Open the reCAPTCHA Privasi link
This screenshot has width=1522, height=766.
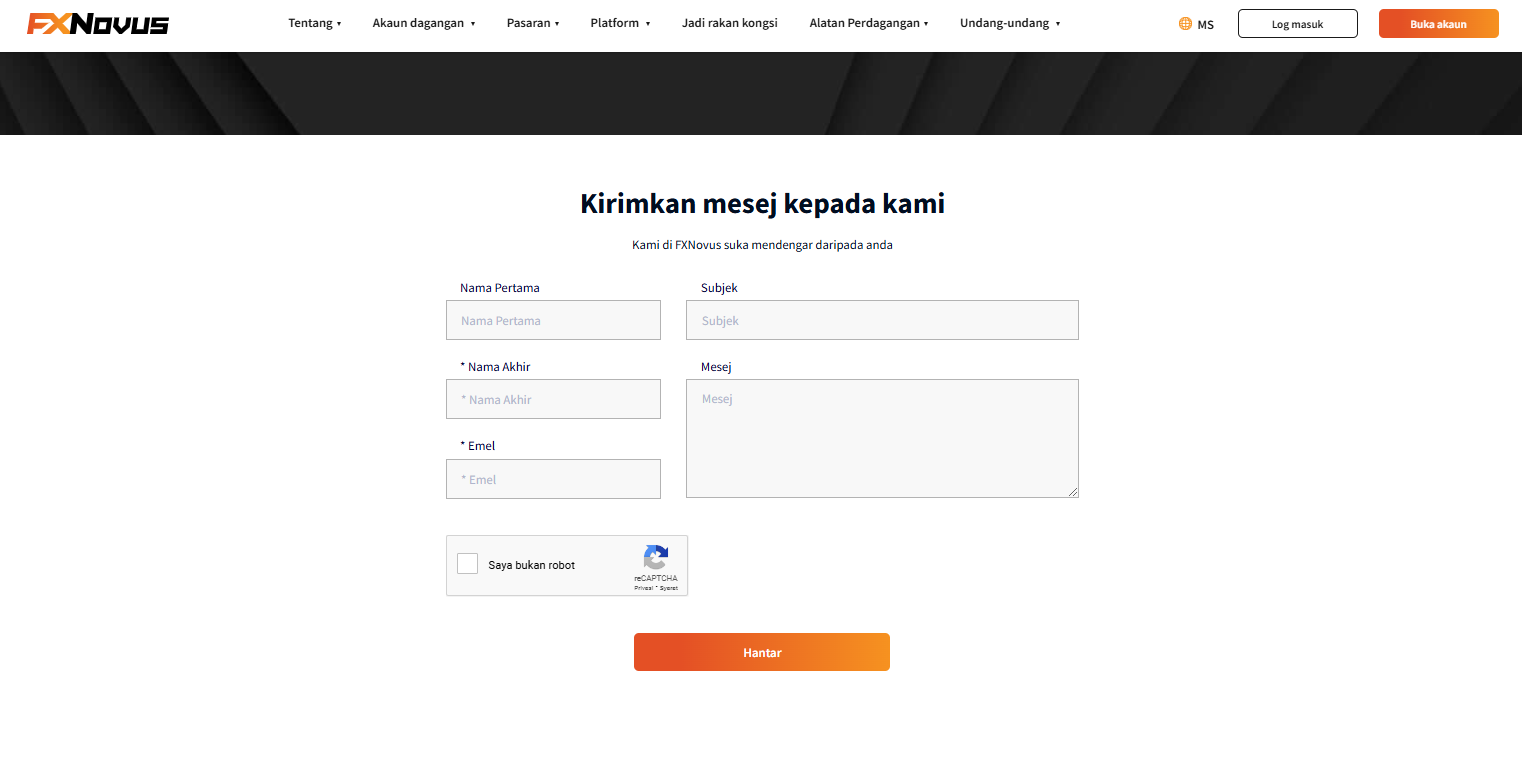643,588
